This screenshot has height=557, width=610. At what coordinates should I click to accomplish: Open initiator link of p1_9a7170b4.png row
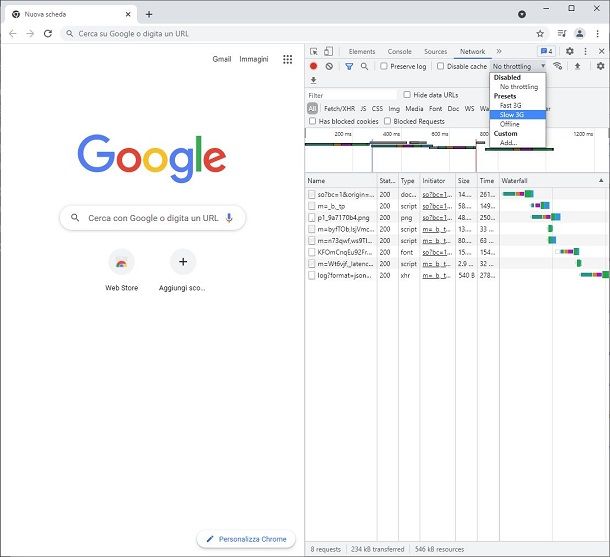437,217
